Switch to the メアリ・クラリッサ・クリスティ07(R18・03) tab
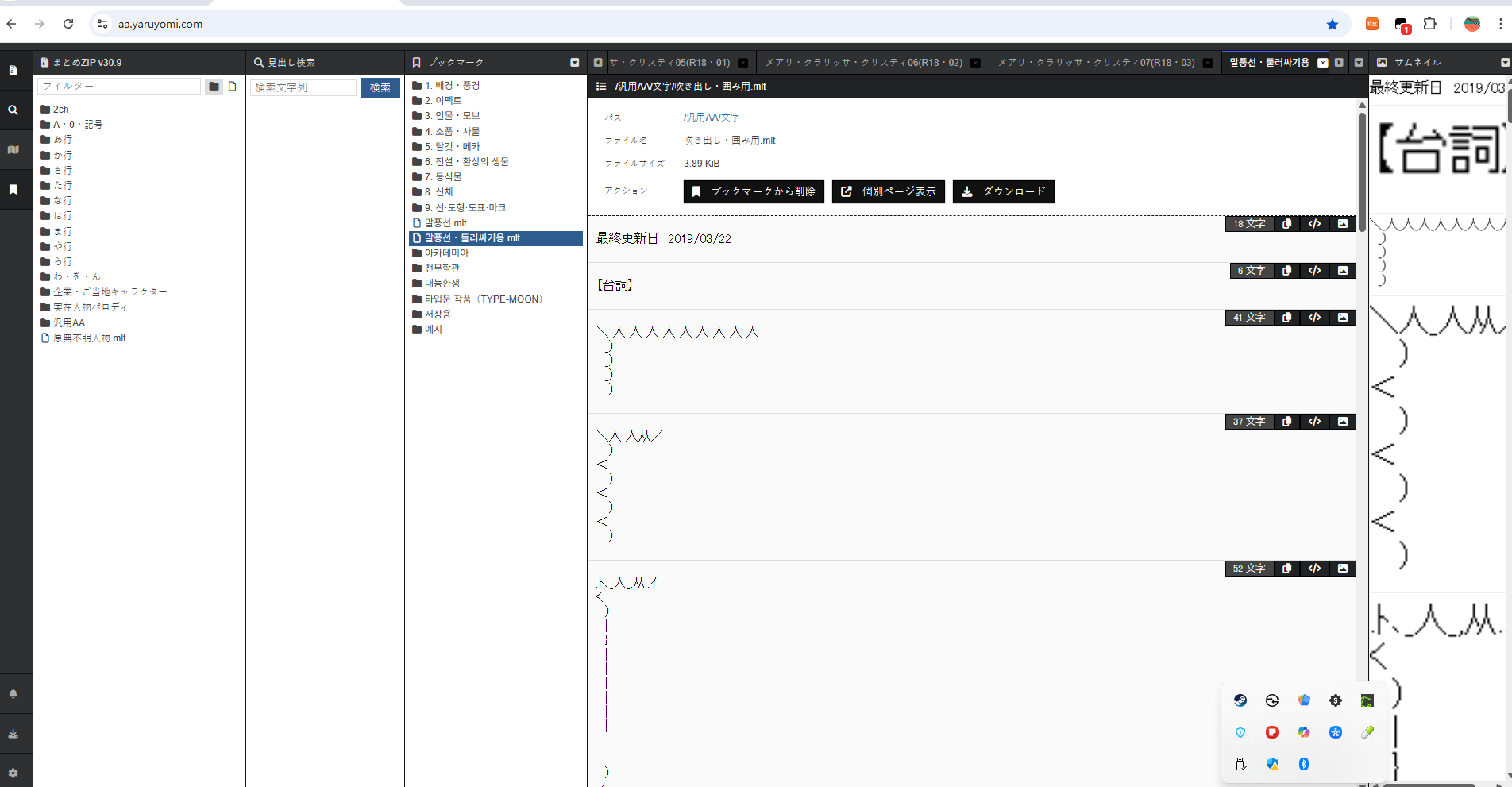1512x787 pixels. [x=1096, y=63]
